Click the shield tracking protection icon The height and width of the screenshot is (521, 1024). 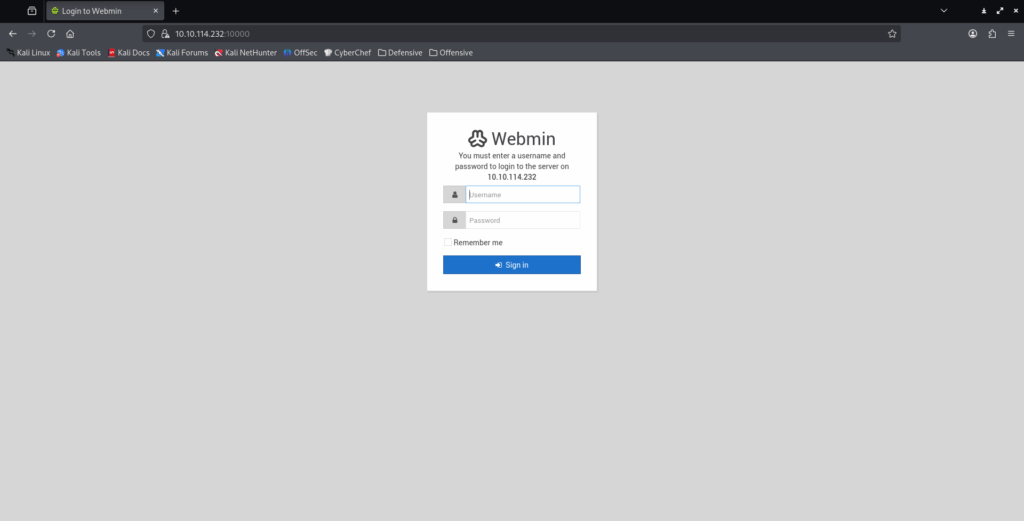click(151, 33)
